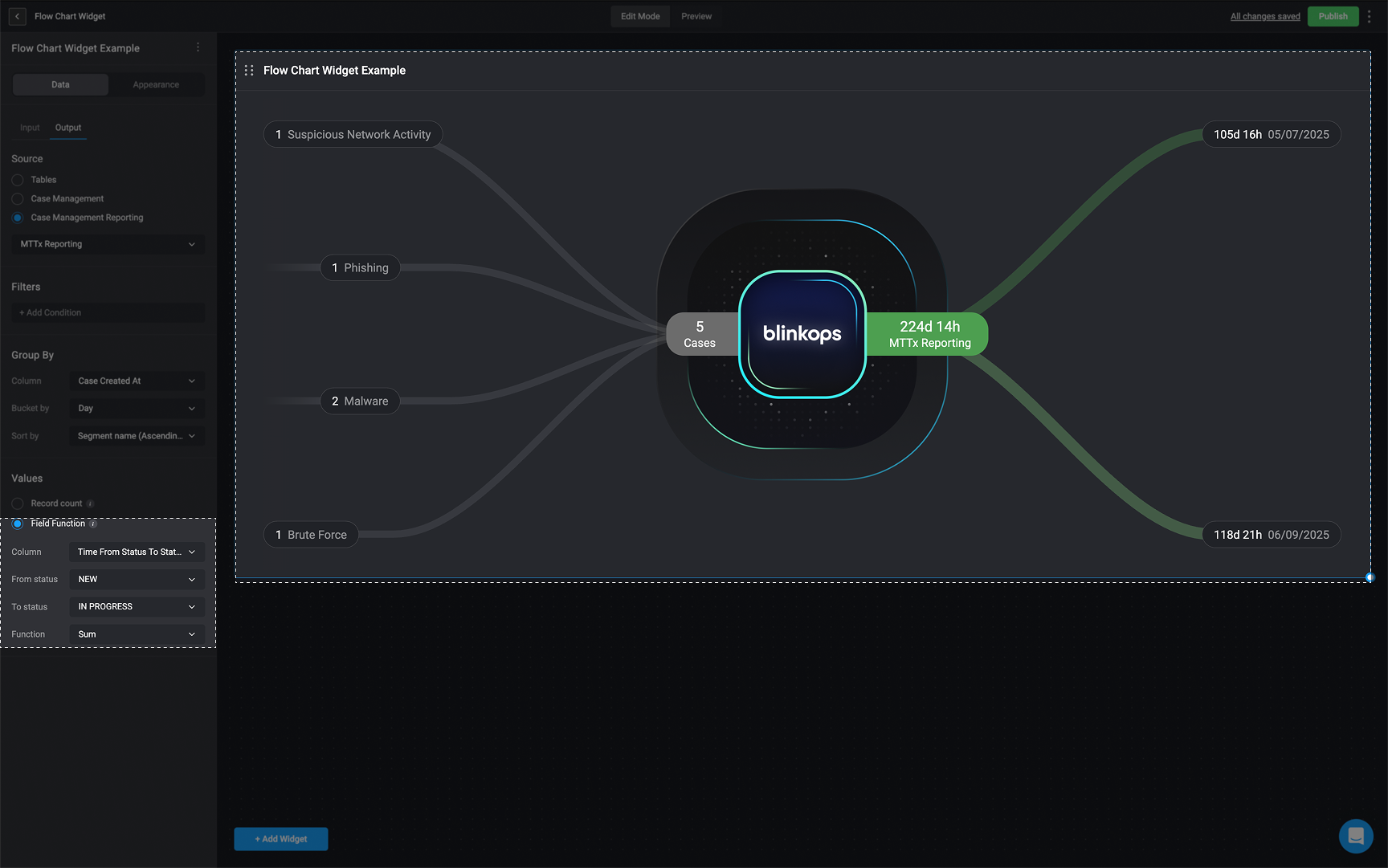The height and width of the screenshot is (868, 1388).
Task: Switch to the Output tab
Action: [68, 128]
